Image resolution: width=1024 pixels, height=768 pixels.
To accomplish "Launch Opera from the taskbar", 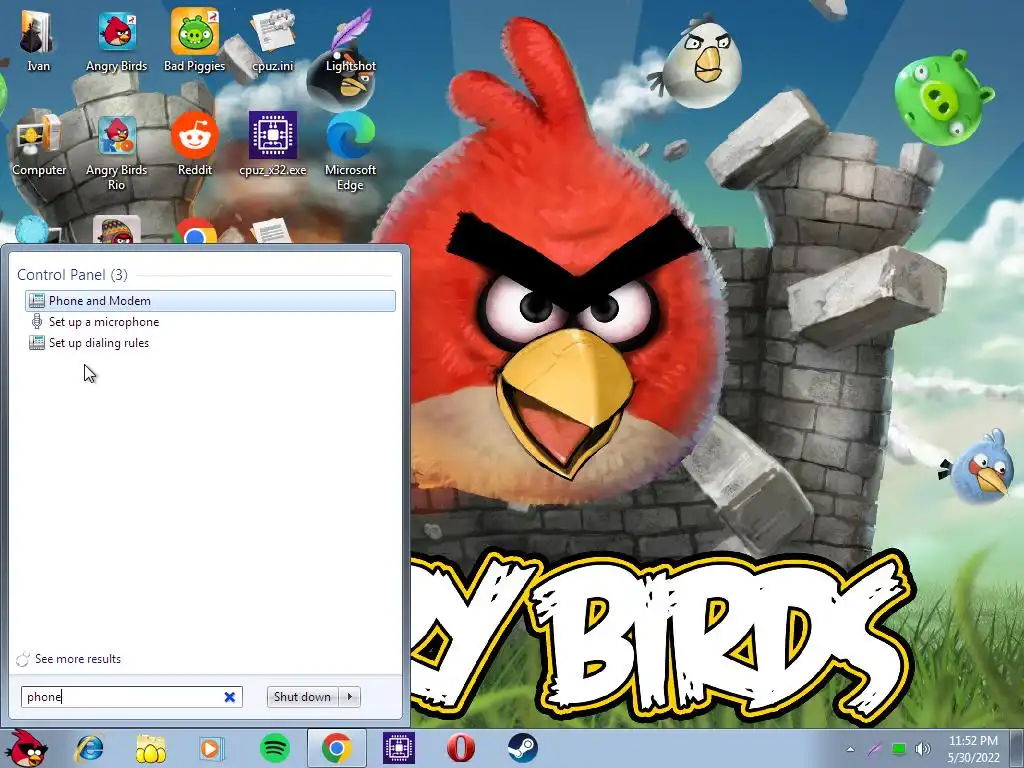I will click(461, 748).
